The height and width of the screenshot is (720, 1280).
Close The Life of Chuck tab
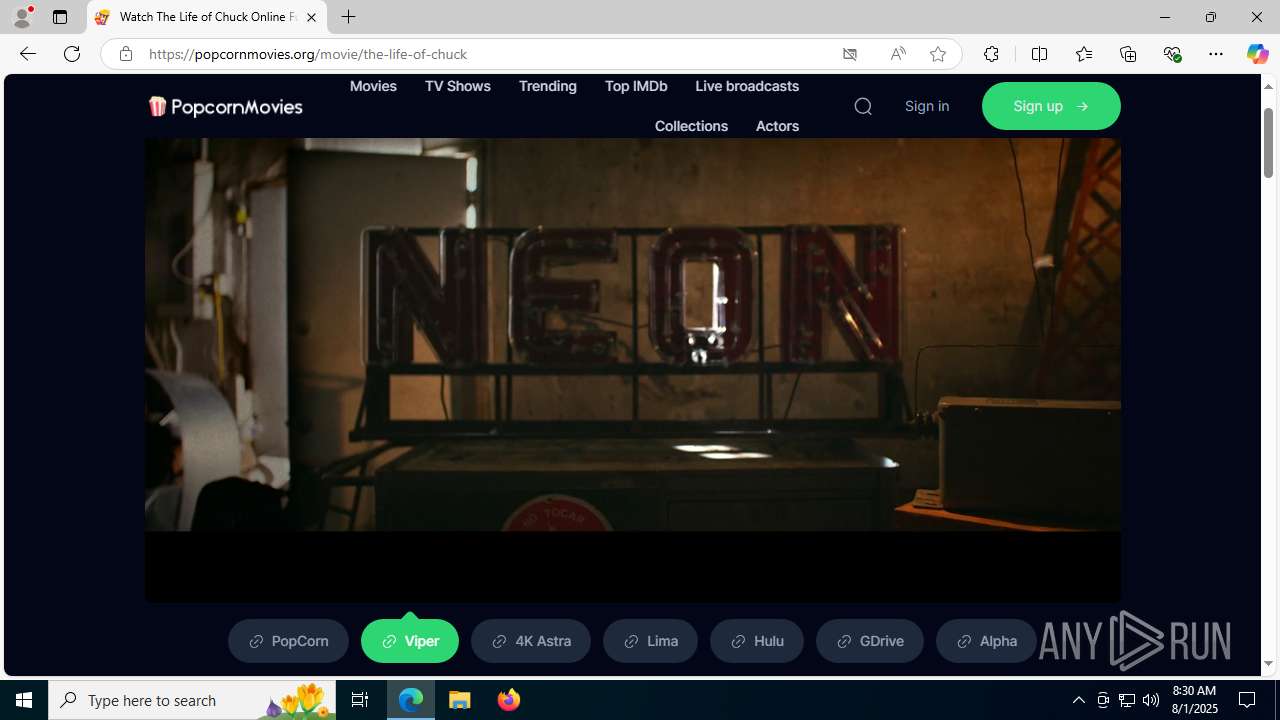pos(311,17)
